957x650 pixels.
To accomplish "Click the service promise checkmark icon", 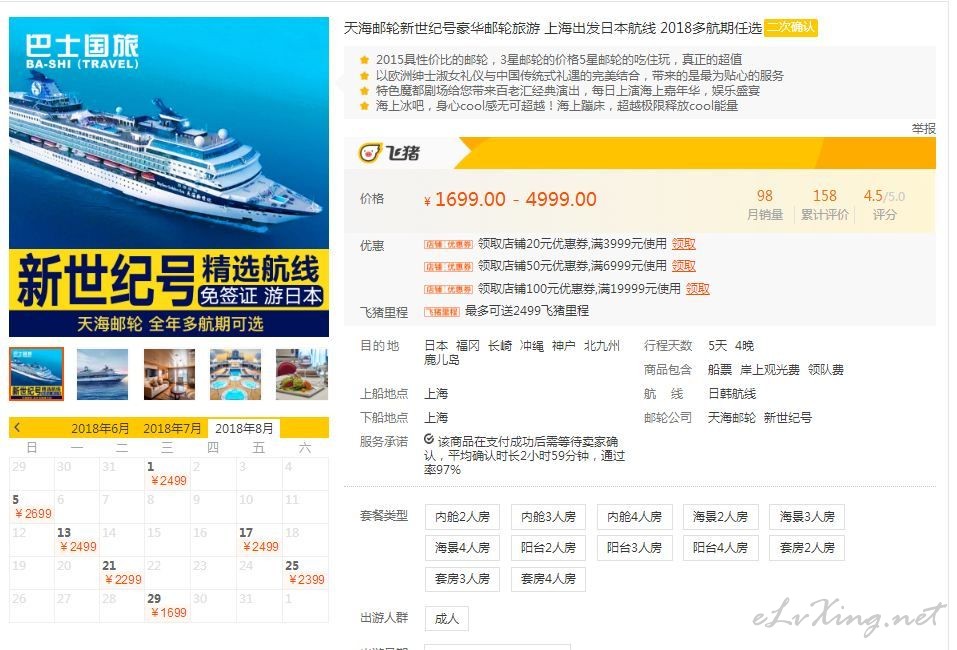I will coord(429,439).
